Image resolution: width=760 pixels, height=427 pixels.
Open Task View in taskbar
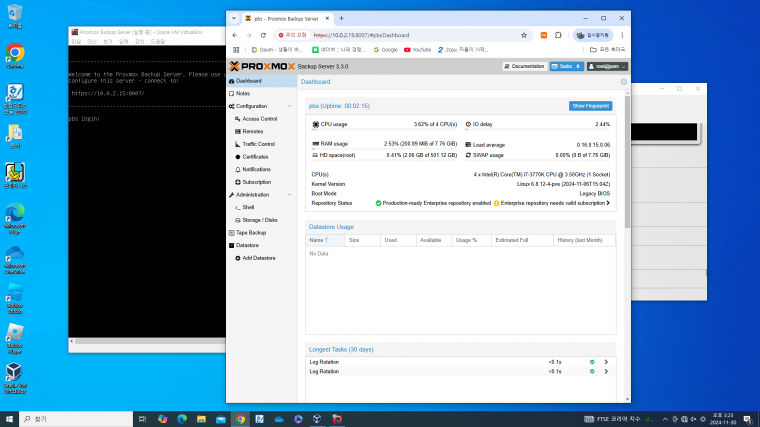point(142,419)
